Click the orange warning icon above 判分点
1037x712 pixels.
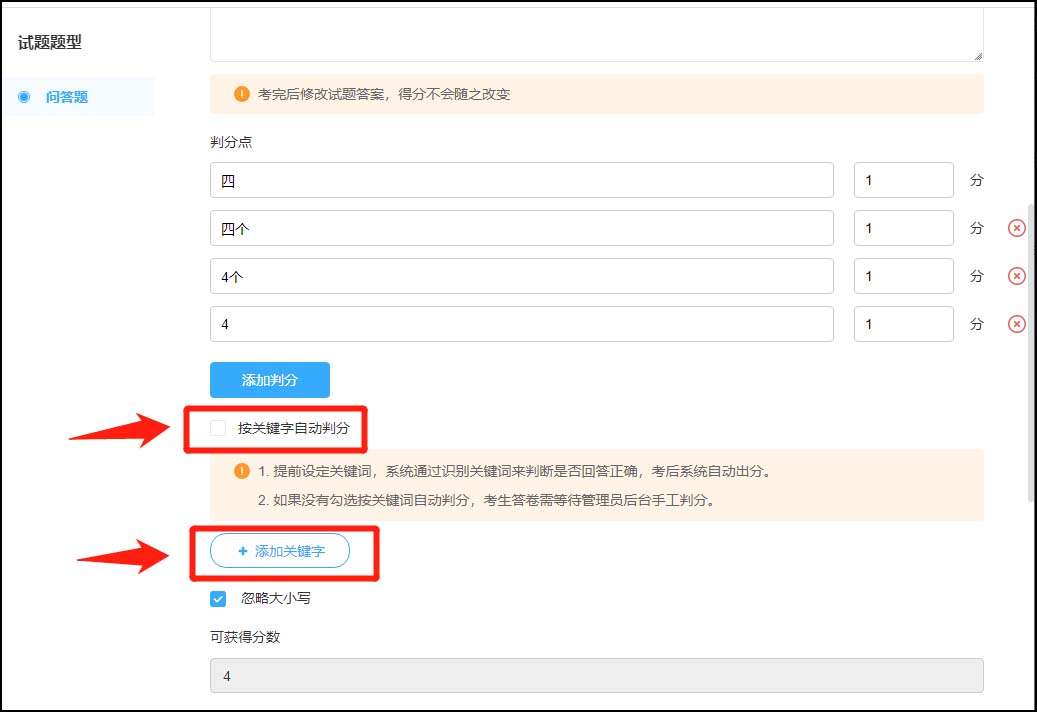[240, 93]
